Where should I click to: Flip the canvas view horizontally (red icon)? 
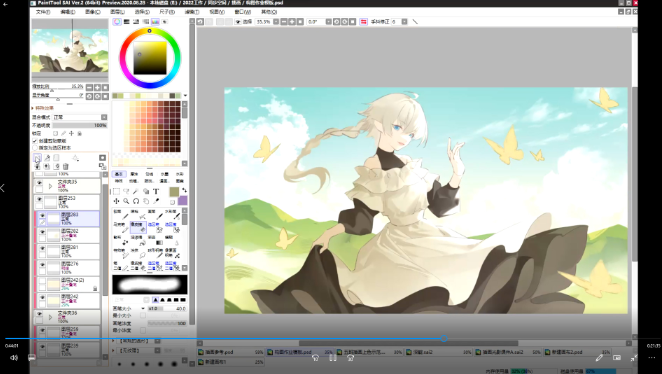[363, 22]
